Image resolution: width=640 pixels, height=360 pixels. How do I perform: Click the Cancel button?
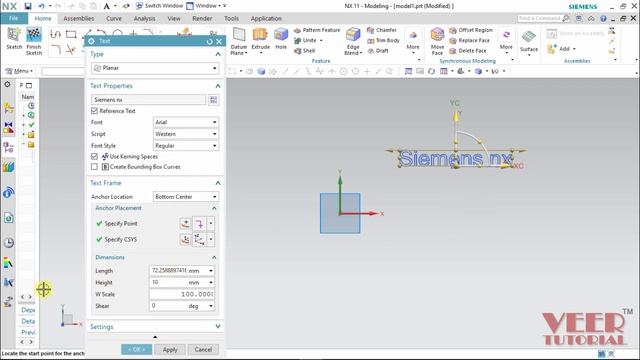click(203, 349)
